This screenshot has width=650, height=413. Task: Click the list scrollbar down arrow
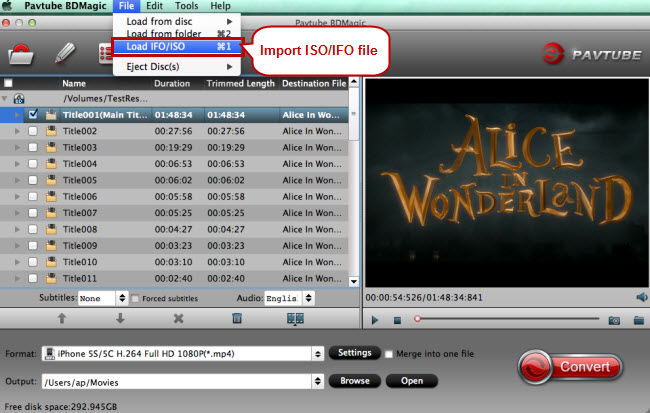tap(354, 282)
